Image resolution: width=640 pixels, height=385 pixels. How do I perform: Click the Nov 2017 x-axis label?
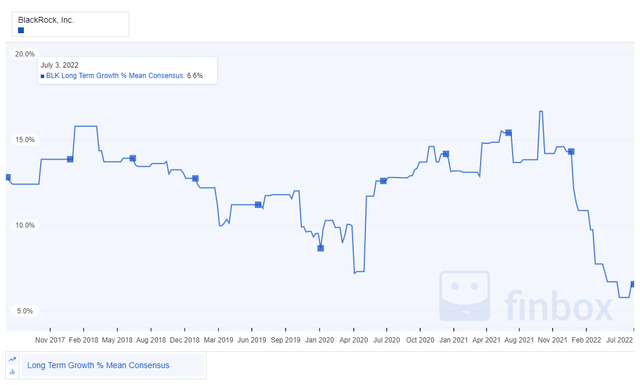pyautogui.click(x=50, y=340)
